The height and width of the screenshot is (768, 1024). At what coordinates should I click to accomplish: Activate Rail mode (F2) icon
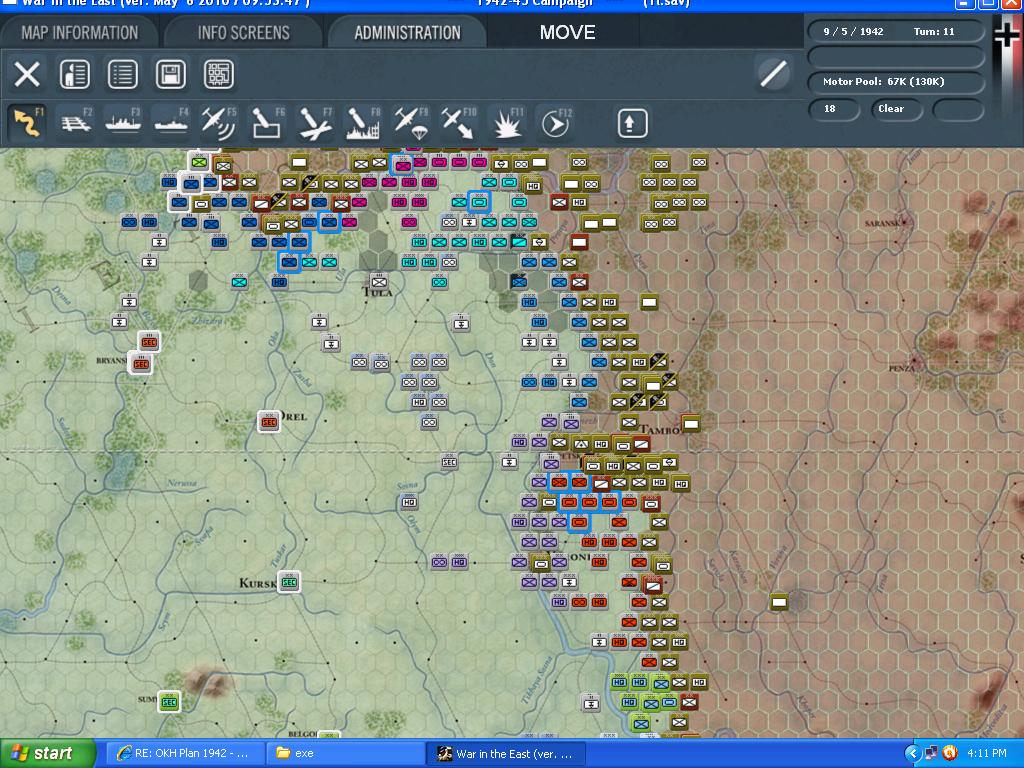pyautogui.click(x=76, y=123)
